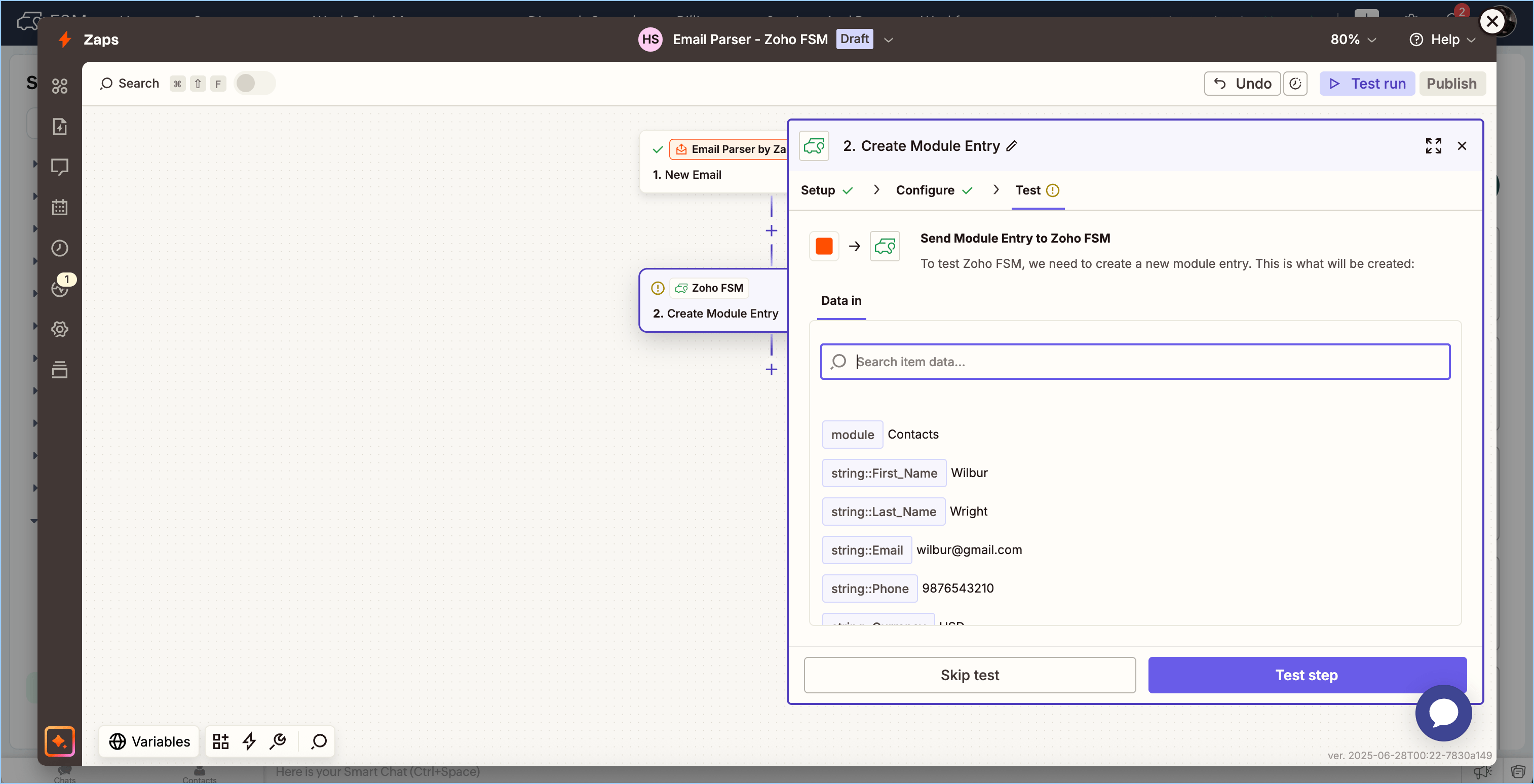The height and width of the screenshot is (784, 1534).
Task: Expand the Draft status chevron menu
Action: [x=888, y=40]
